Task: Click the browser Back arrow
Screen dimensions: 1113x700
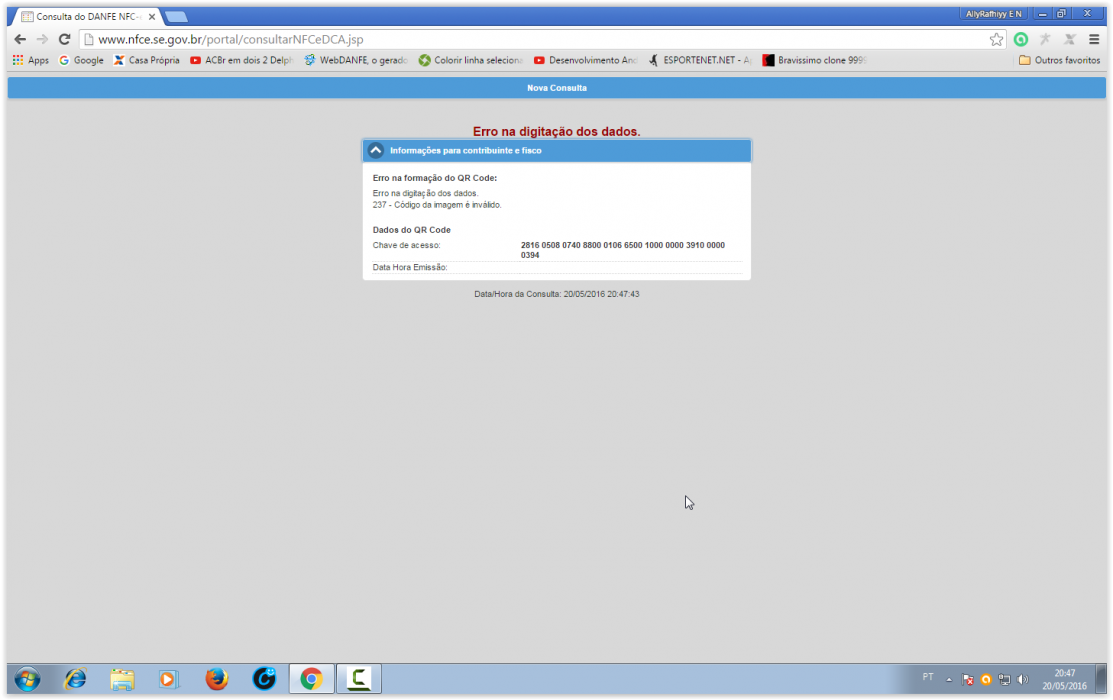Action: point(20,40)
